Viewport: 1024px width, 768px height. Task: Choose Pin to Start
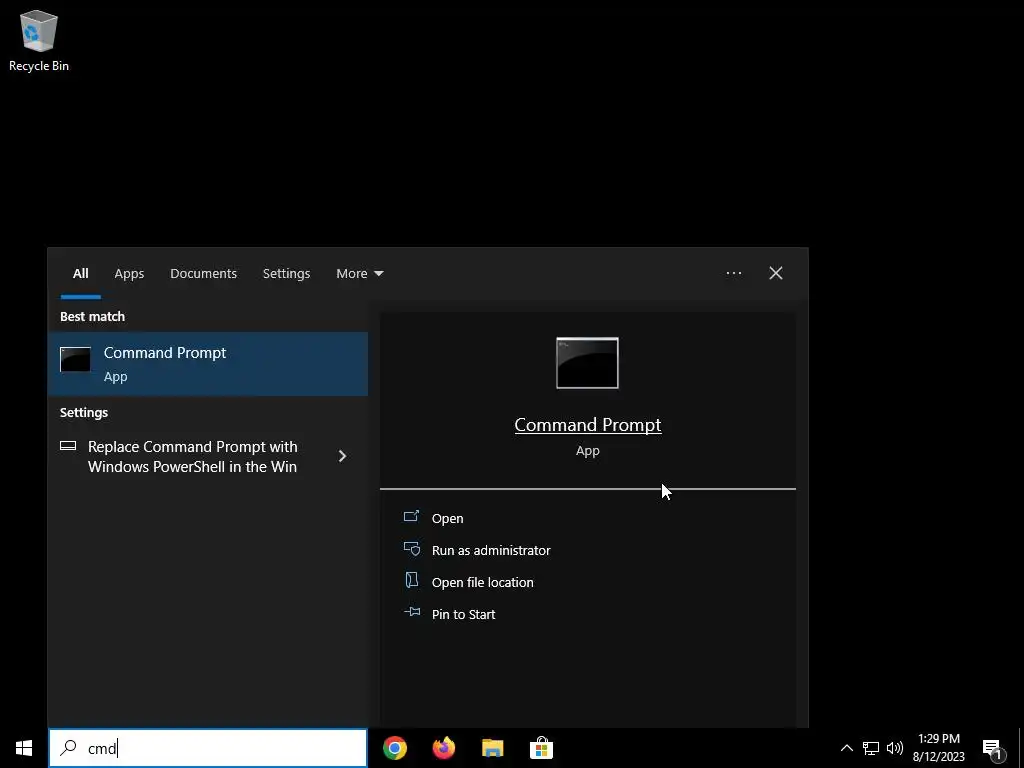(x=463, y=615)
